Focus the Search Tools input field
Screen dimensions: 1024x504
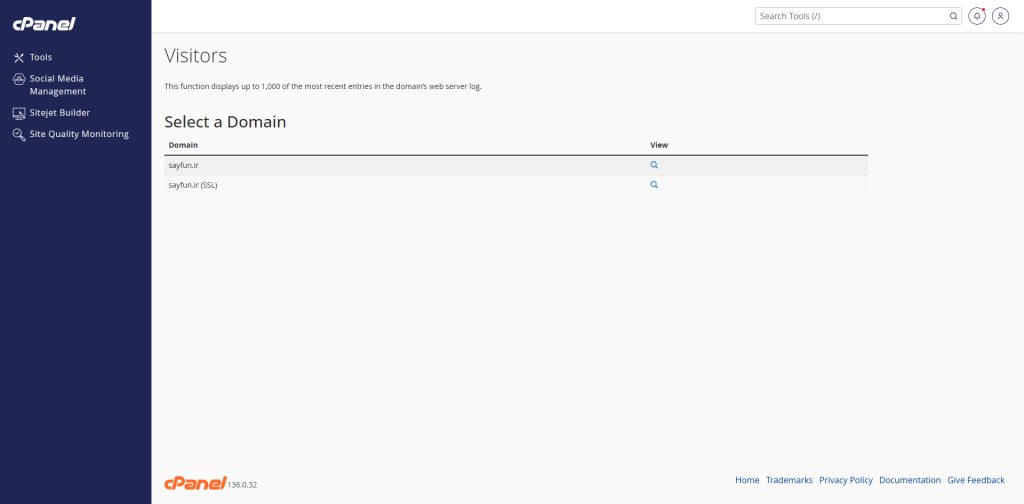tap(858, 16)
